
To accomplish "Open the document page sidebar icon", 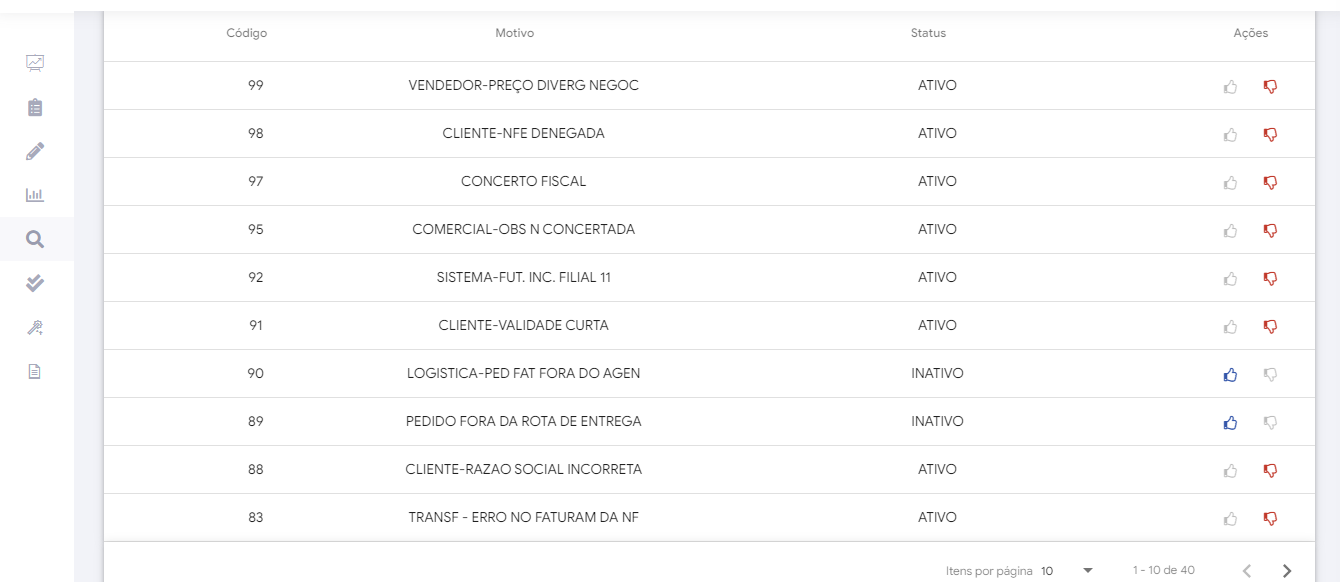I will (35, 371).
